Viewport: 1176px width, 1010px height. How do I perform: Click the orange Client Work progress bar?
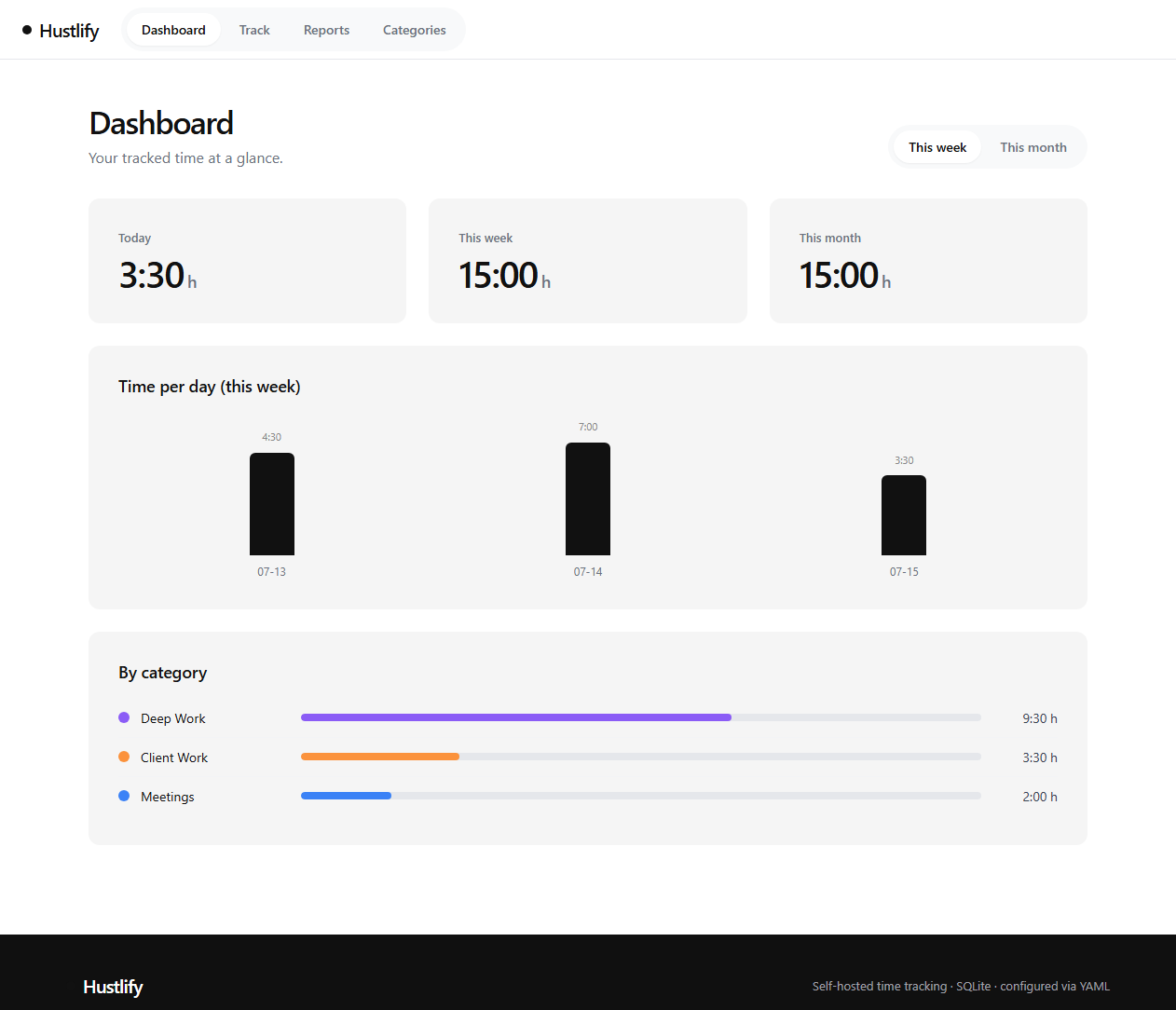pos(380,757)
